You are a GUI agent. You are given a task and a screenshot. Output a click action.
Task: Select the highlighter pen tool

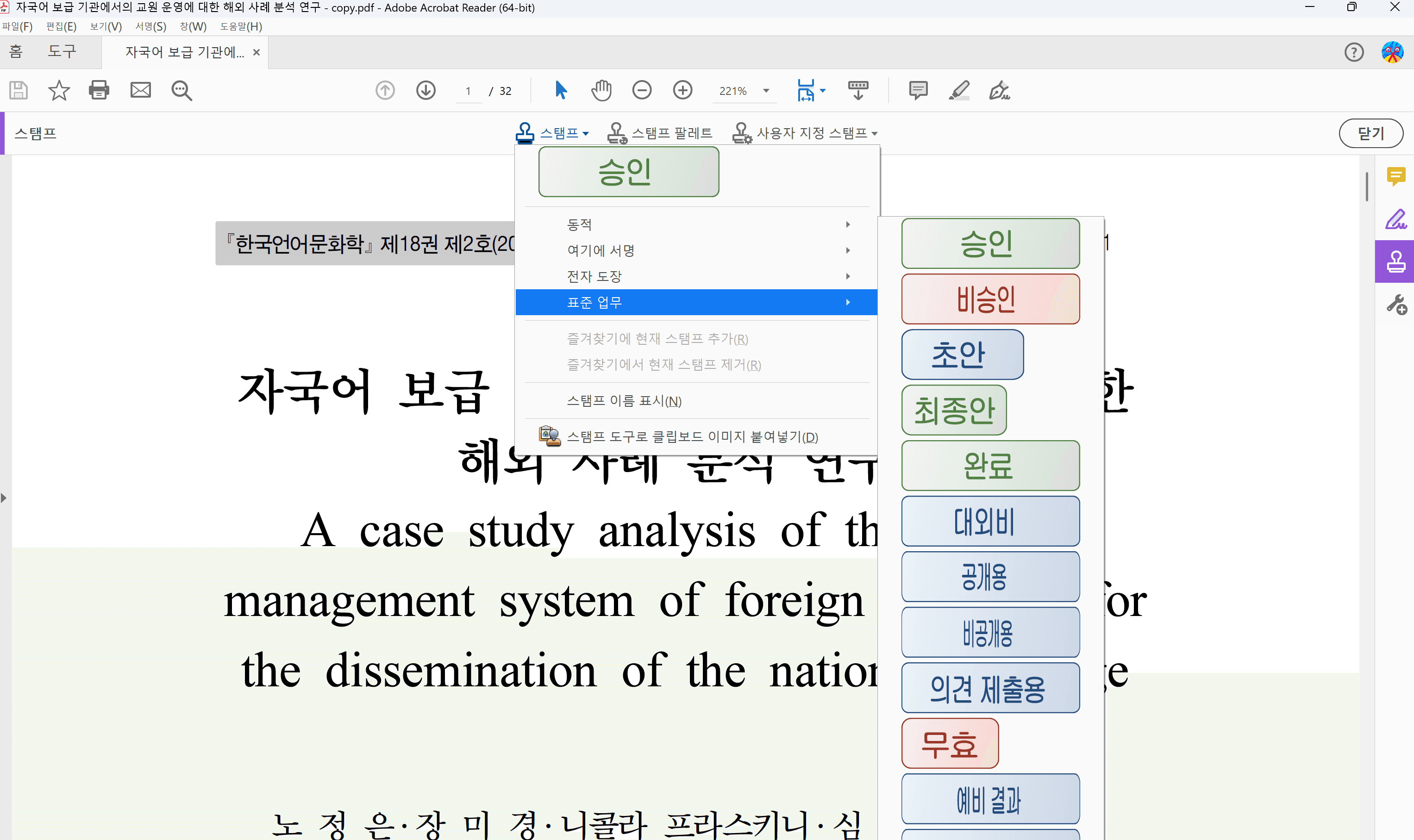pos(959,91)
